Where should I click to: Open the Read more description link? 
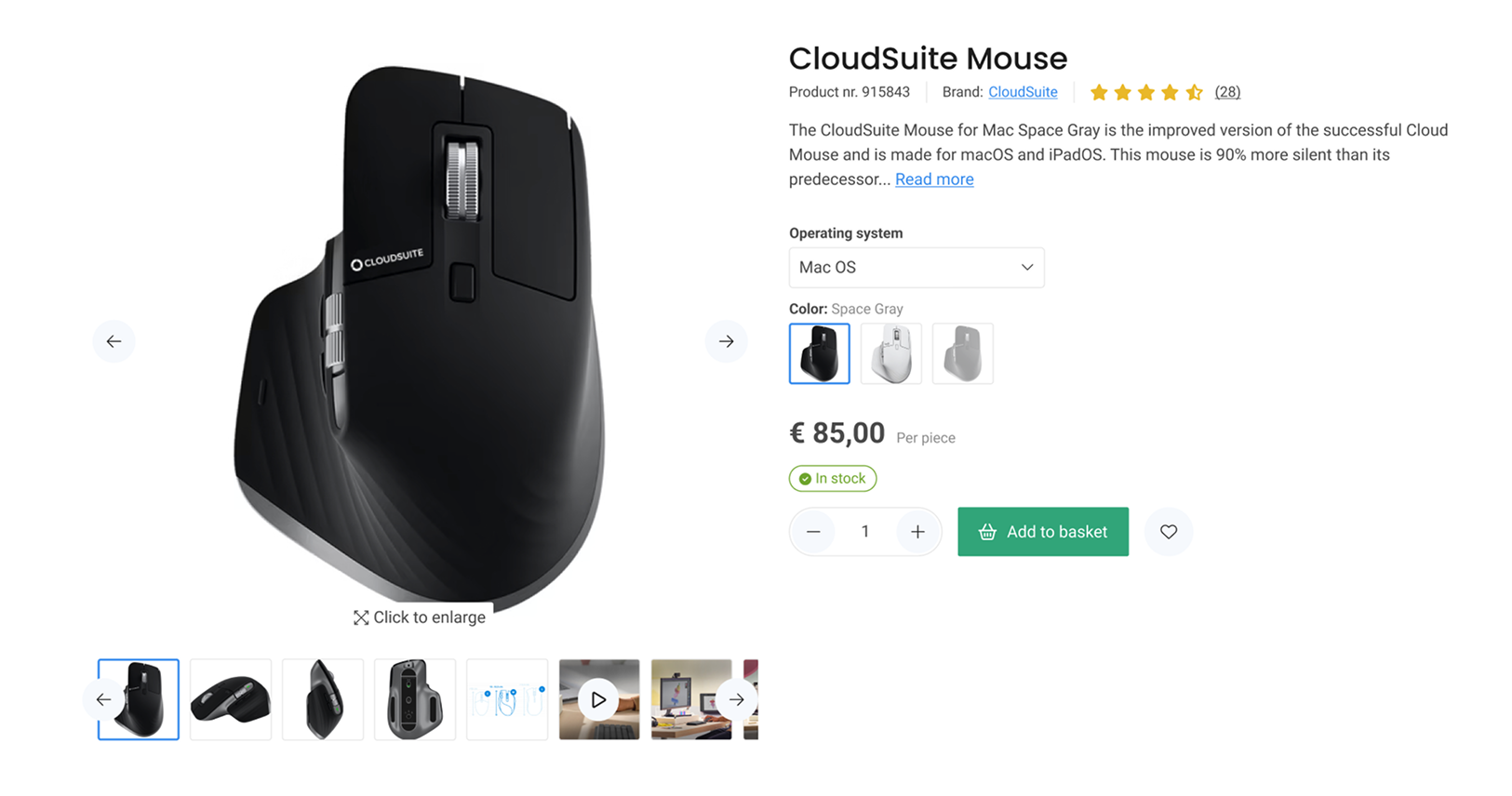point(934,179)
